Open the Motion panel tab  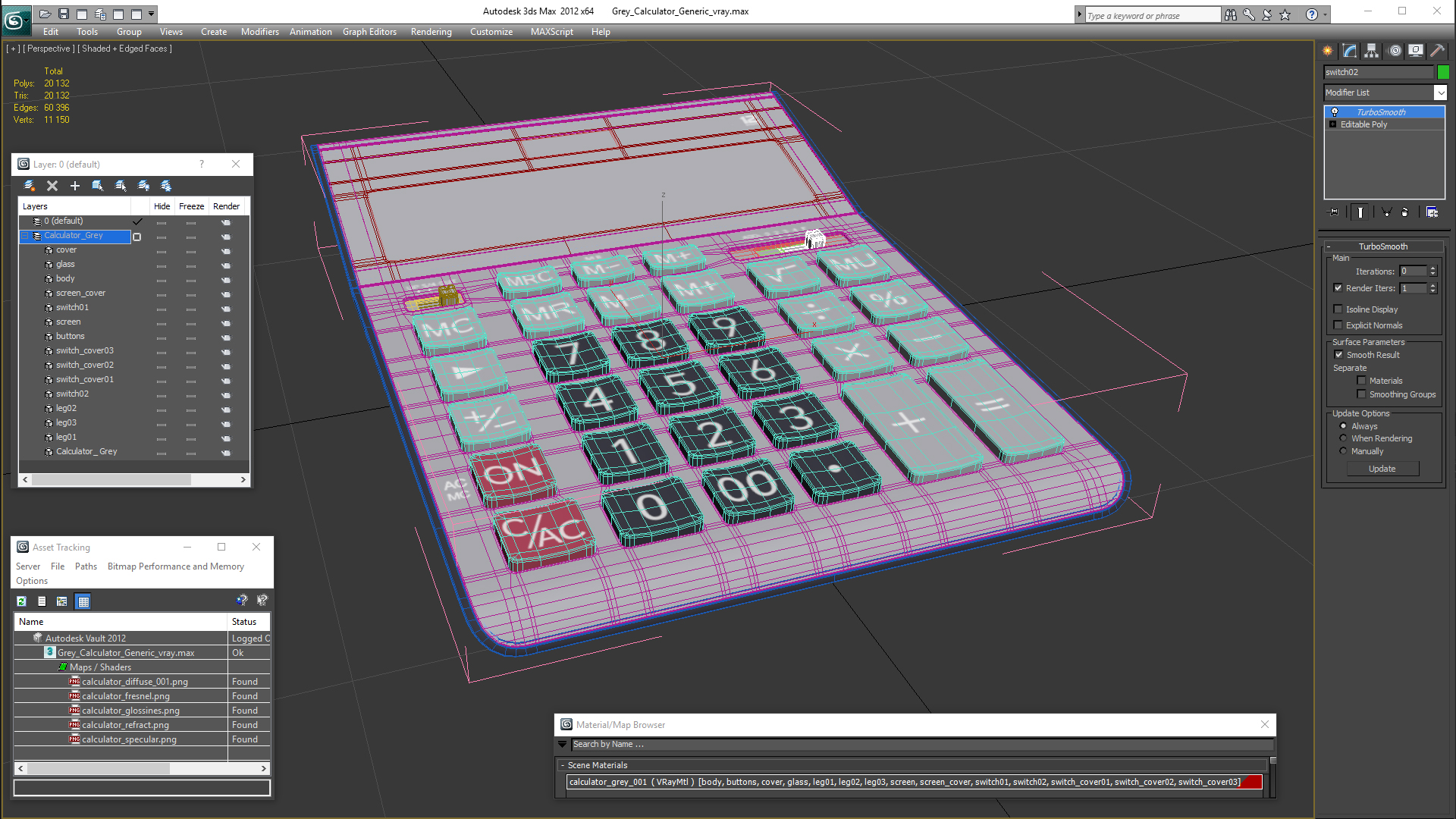click(1395, 51)
